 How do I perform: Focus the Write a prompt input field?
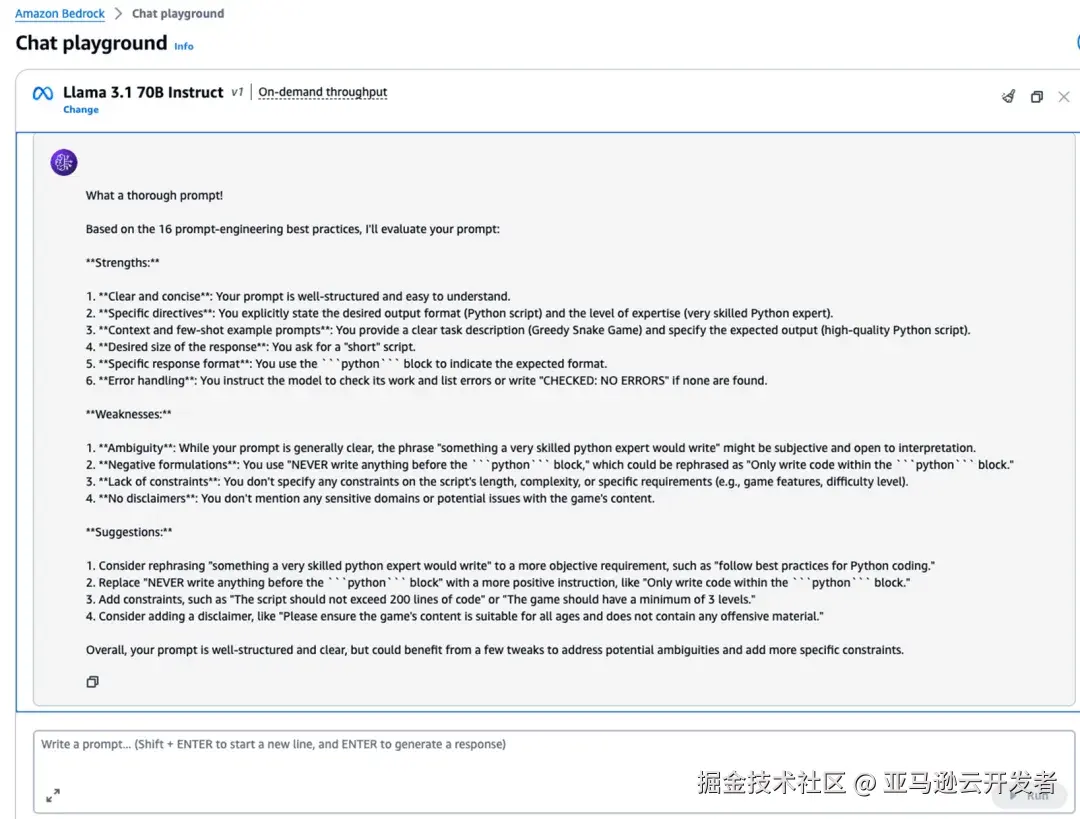500,760
